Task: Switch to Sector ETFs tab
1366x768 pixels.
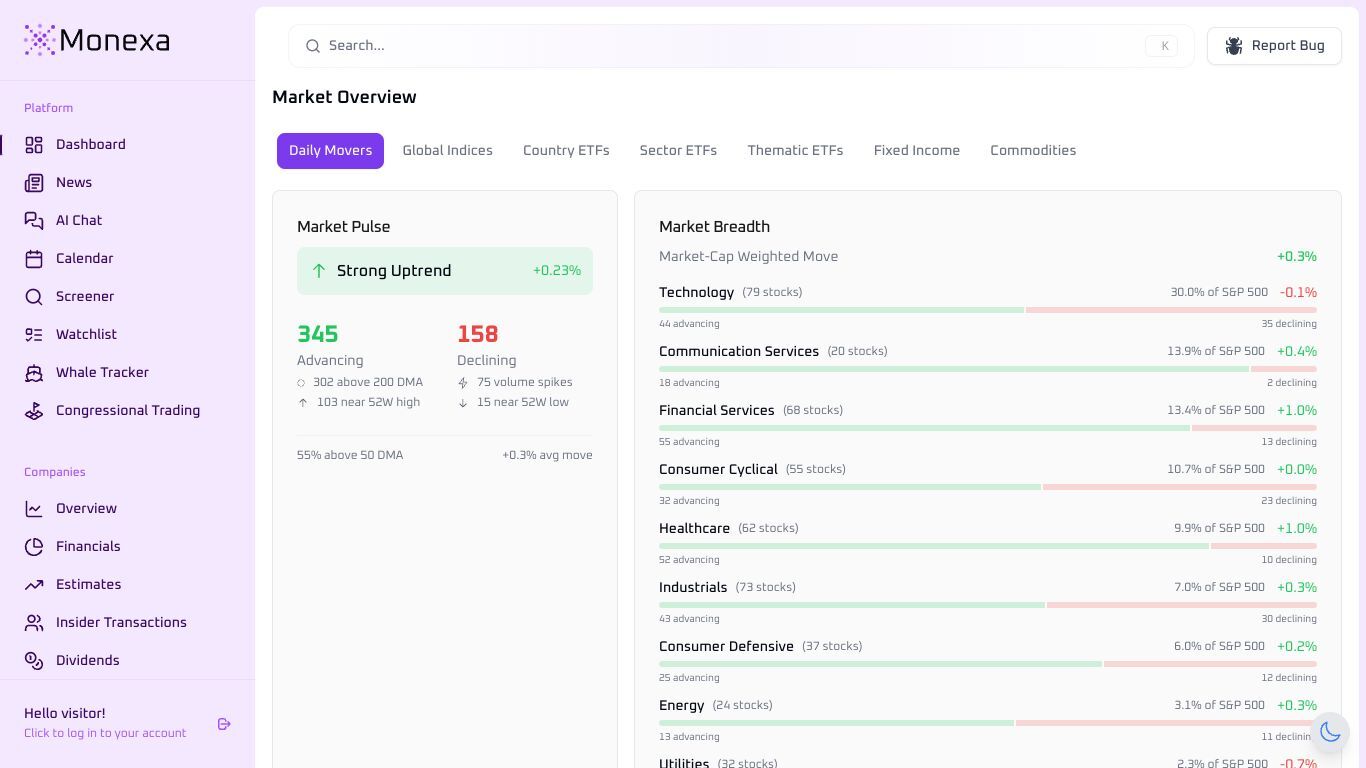Action: pos(678,151)
